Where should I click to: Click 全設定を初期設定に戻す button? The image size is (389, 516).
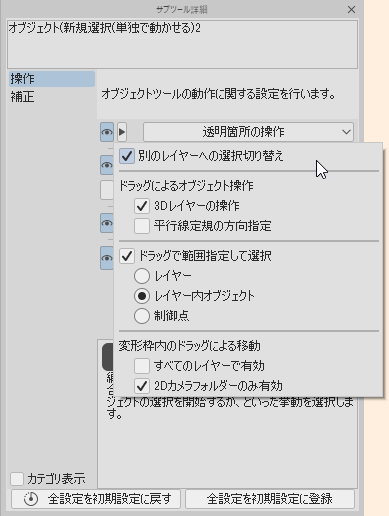[96, 499]
